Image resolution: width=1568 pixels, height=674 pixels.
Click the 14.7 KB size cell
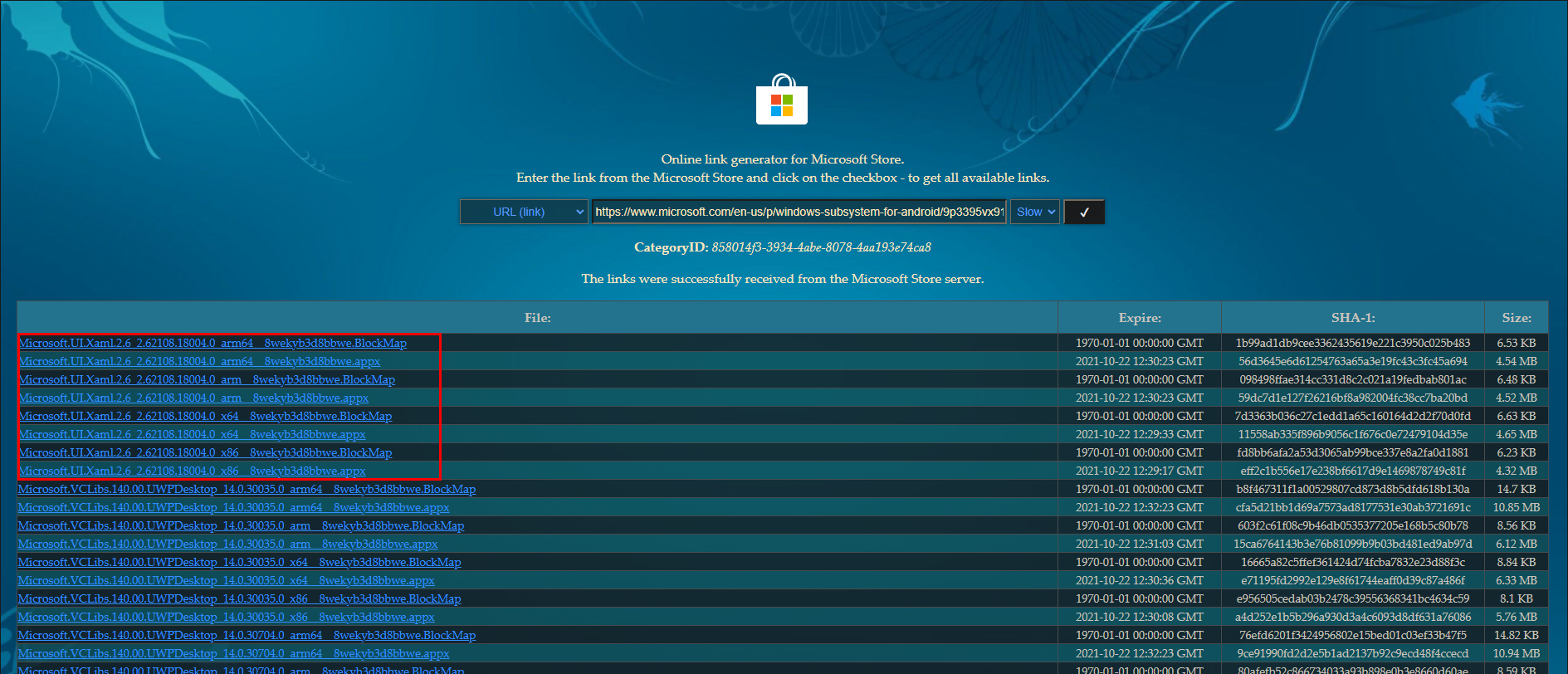[1517, 489]
